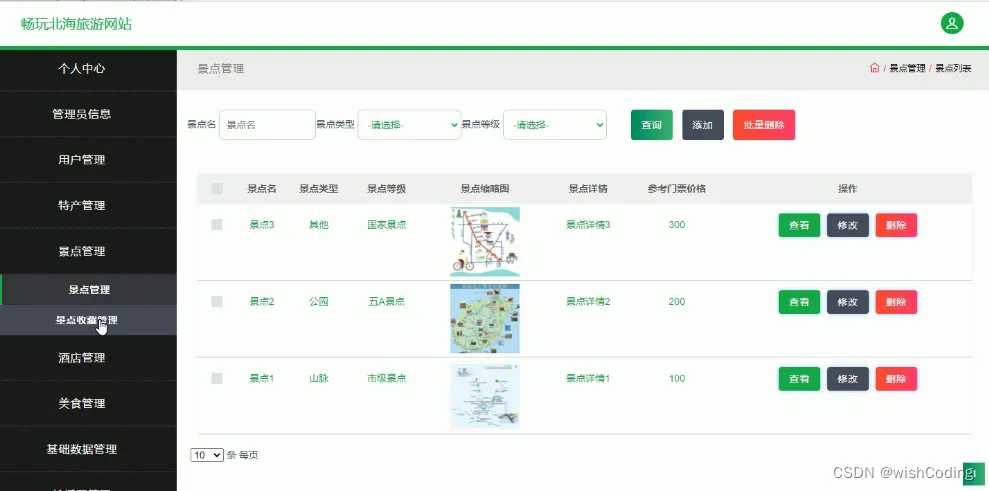Click the 畅玩北海旅游网站 site title

[x=76, y=24]
